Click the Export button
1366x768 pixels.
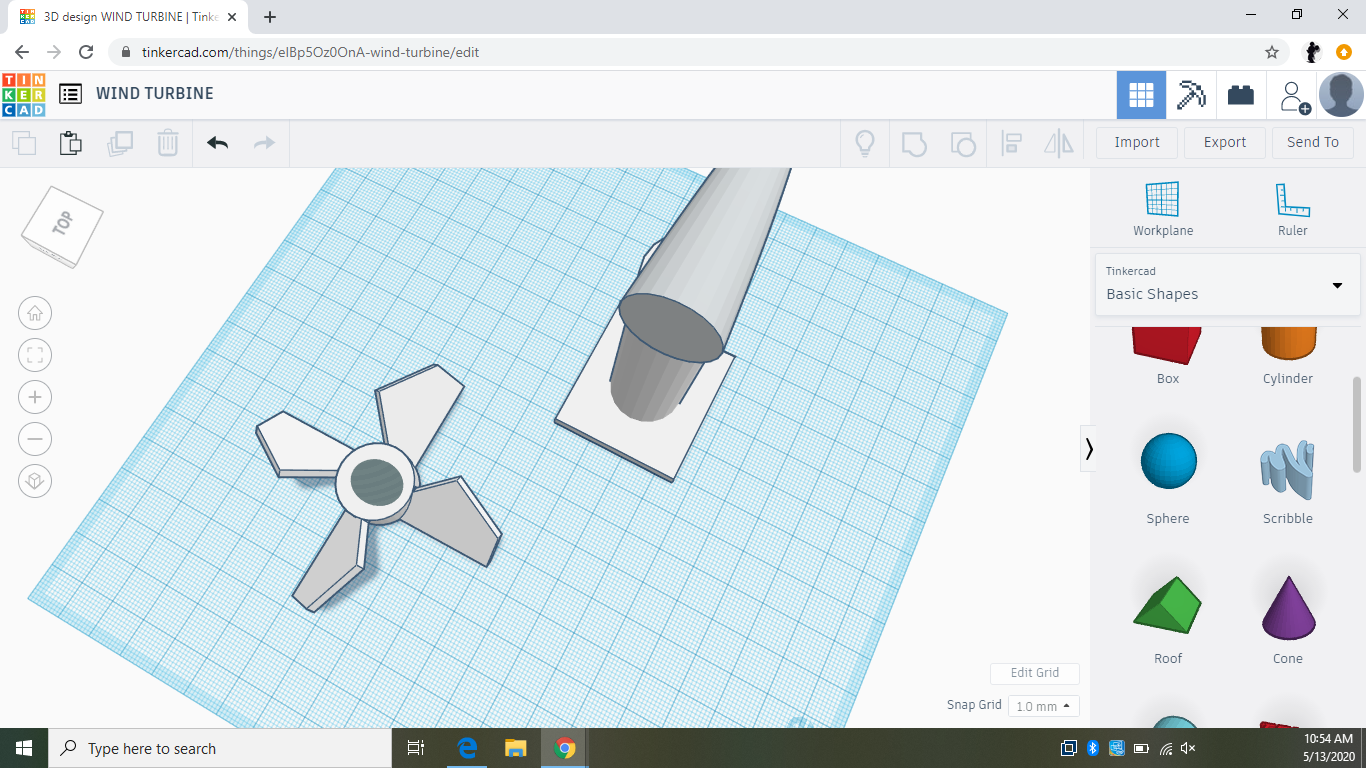(x=1224, y=142)
